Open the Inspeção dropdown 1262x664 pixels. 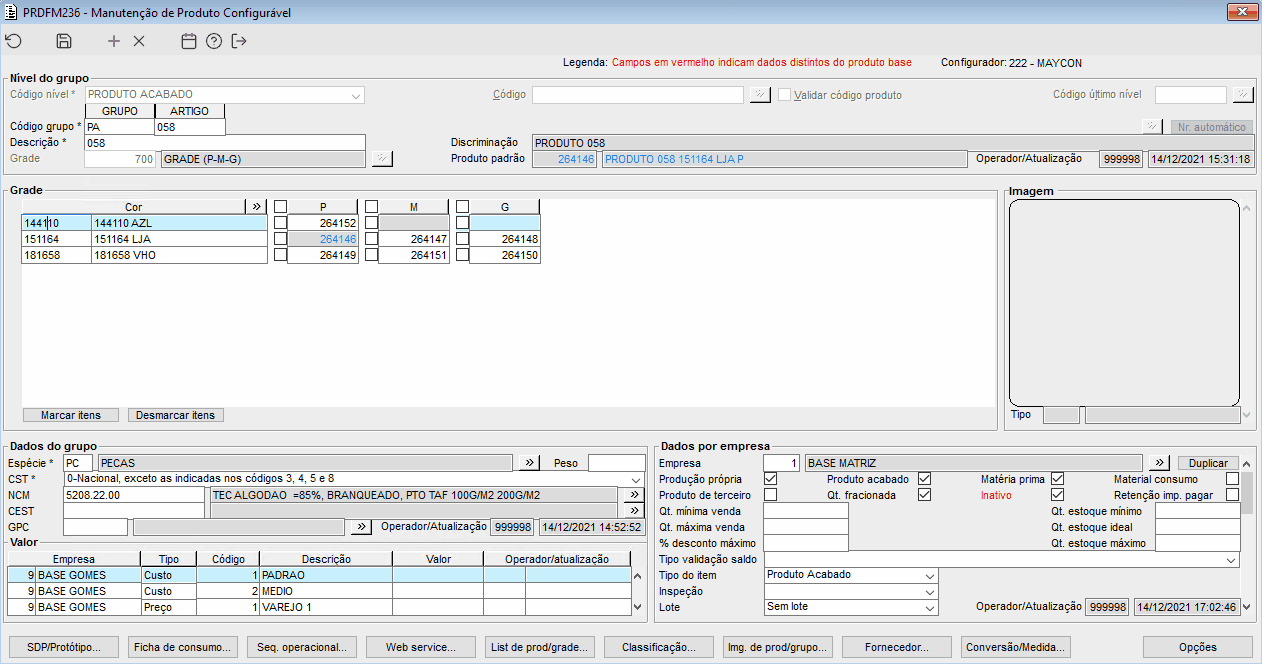tap(930, 592)
